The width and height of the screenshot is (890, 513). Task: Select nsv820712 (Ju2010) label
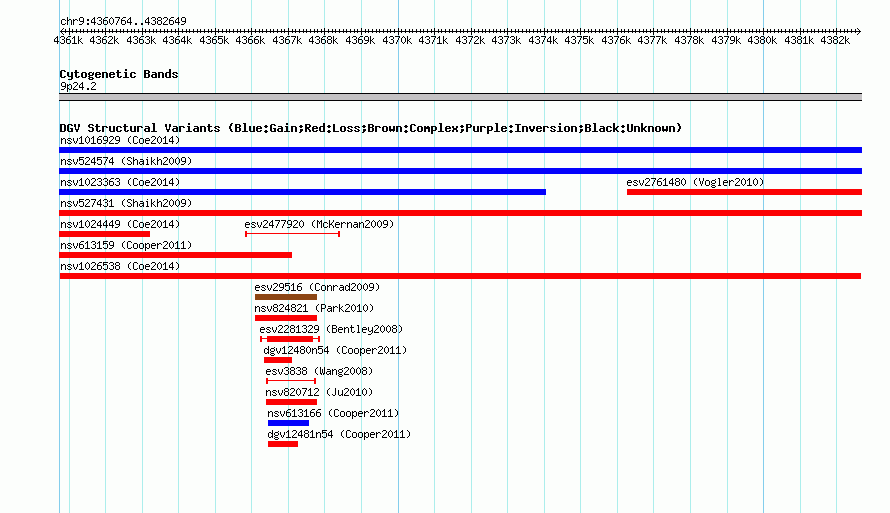(319, 392)
